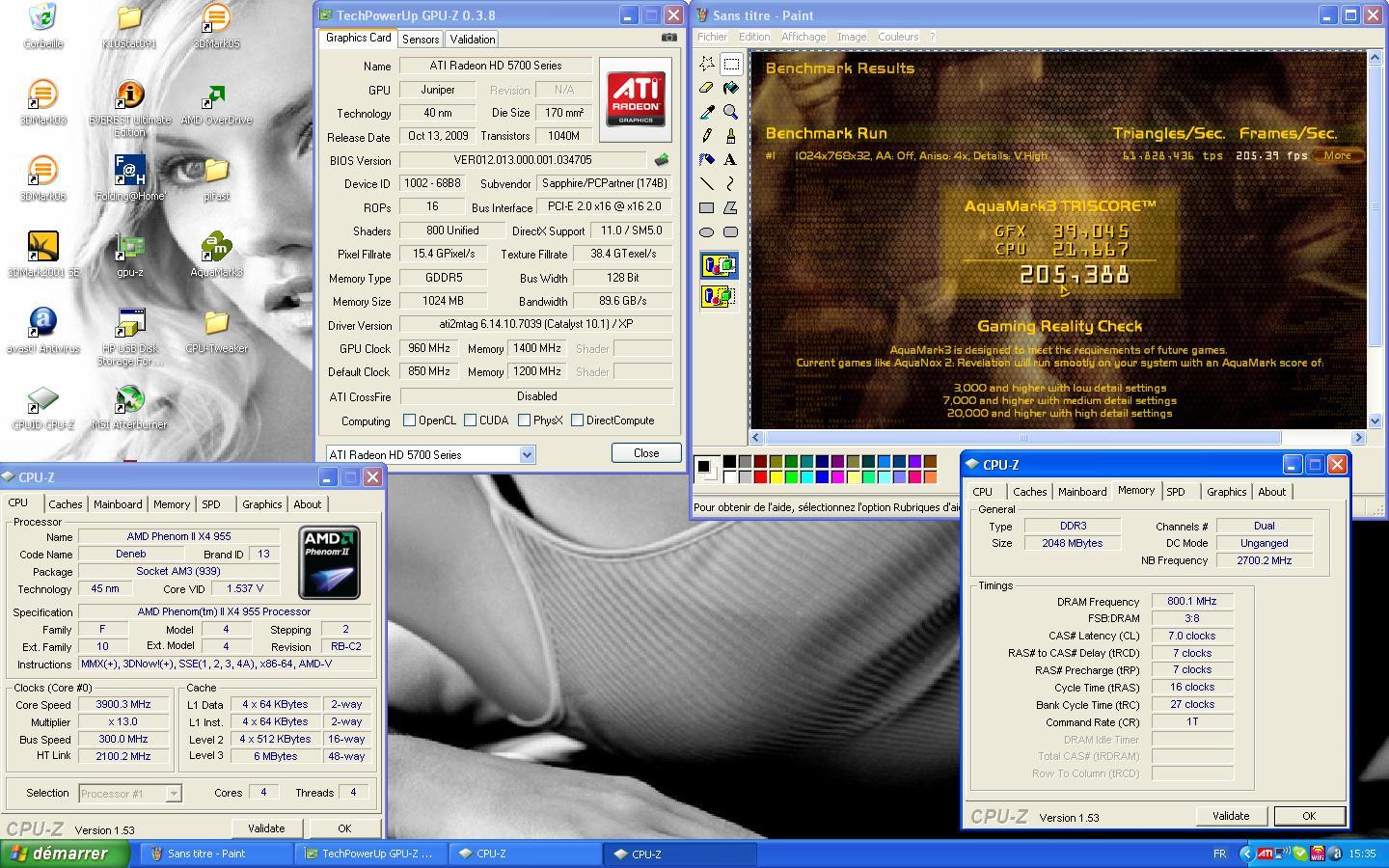The width and height of the screenshot is (1389, 868).
Task: Select the Brush tool in Paint
Action: [730, 136]
